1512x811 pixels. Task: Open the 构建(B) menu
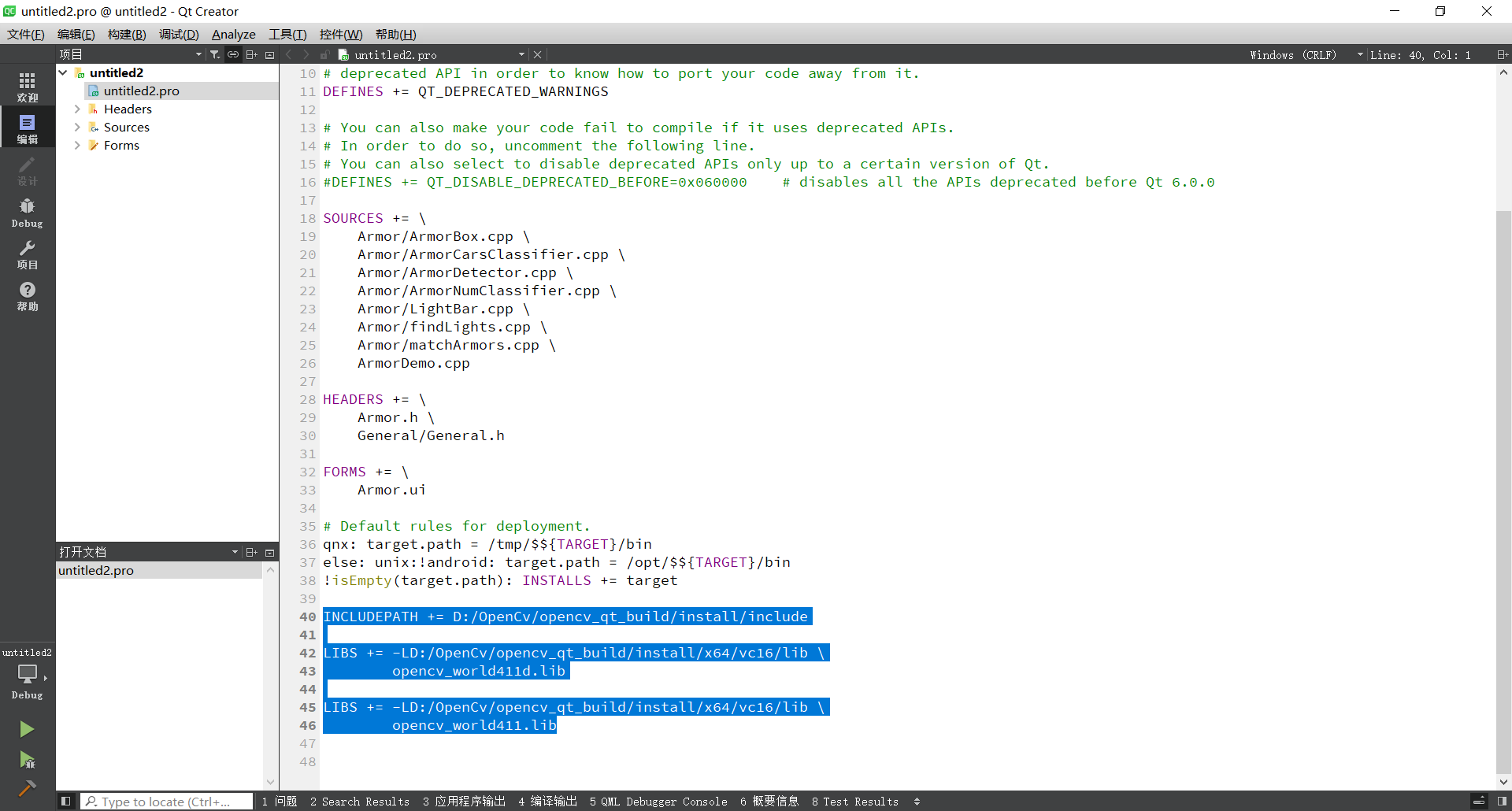click(x=127, y=34)
